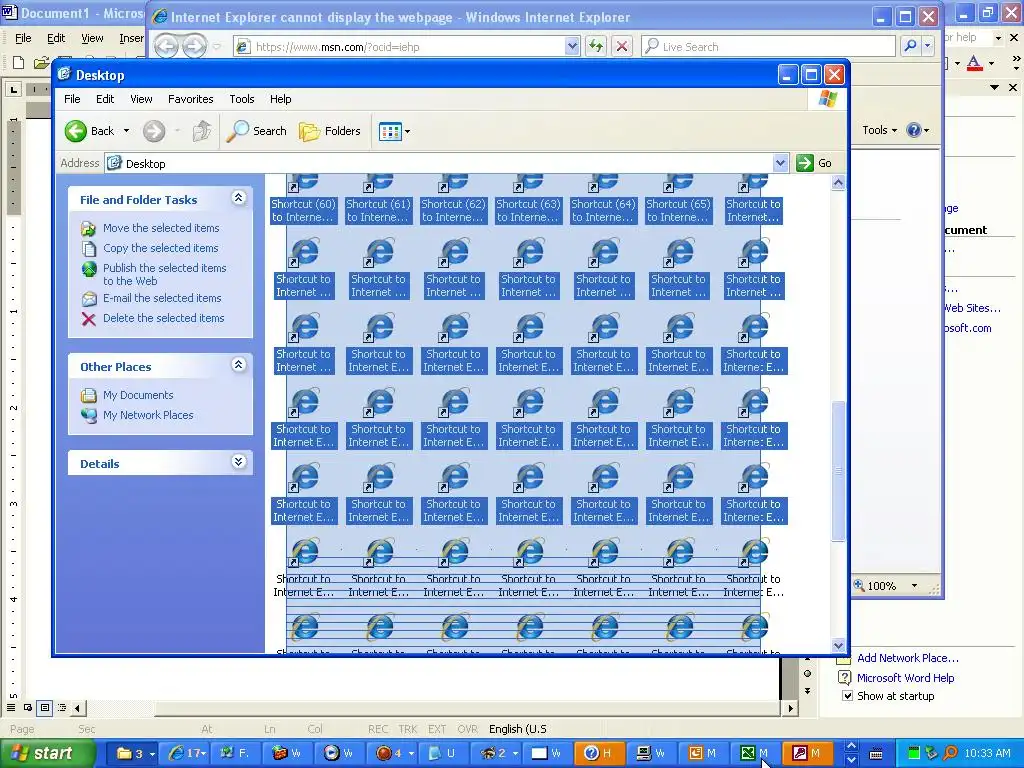Click the Go button next to Address
The height and width of the screenshot is (768, 1024).
(814, 163)
